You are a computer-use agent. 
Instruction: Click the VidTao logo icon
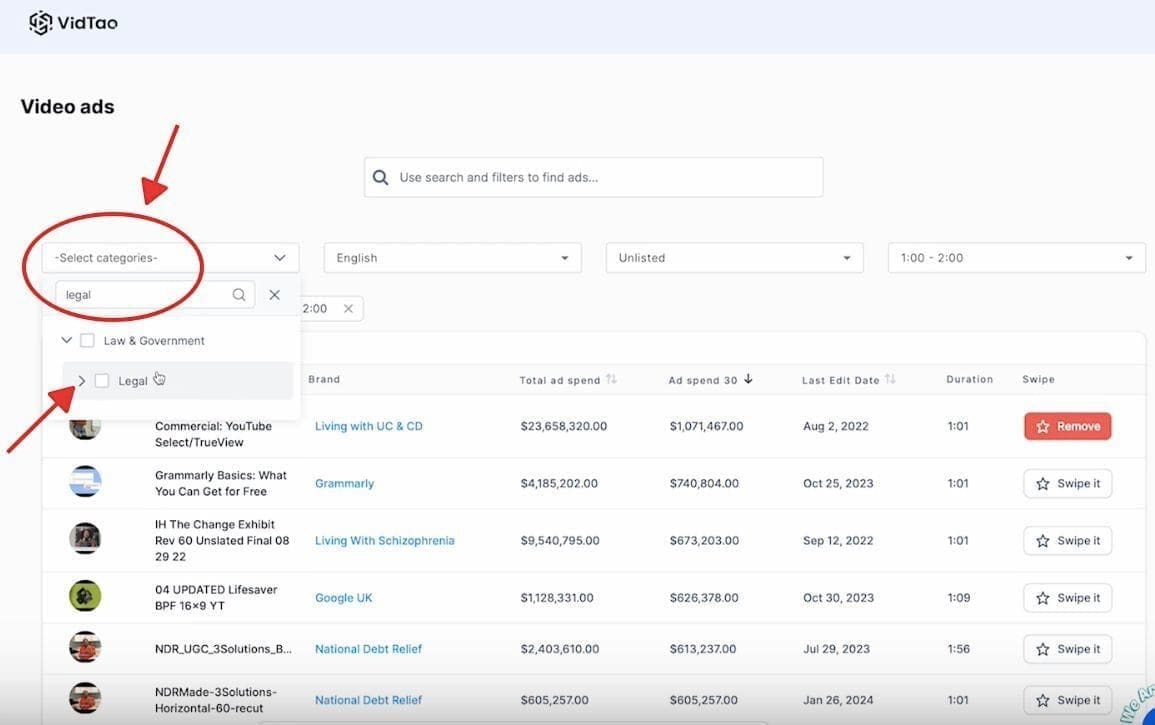[x=40, y=22]
